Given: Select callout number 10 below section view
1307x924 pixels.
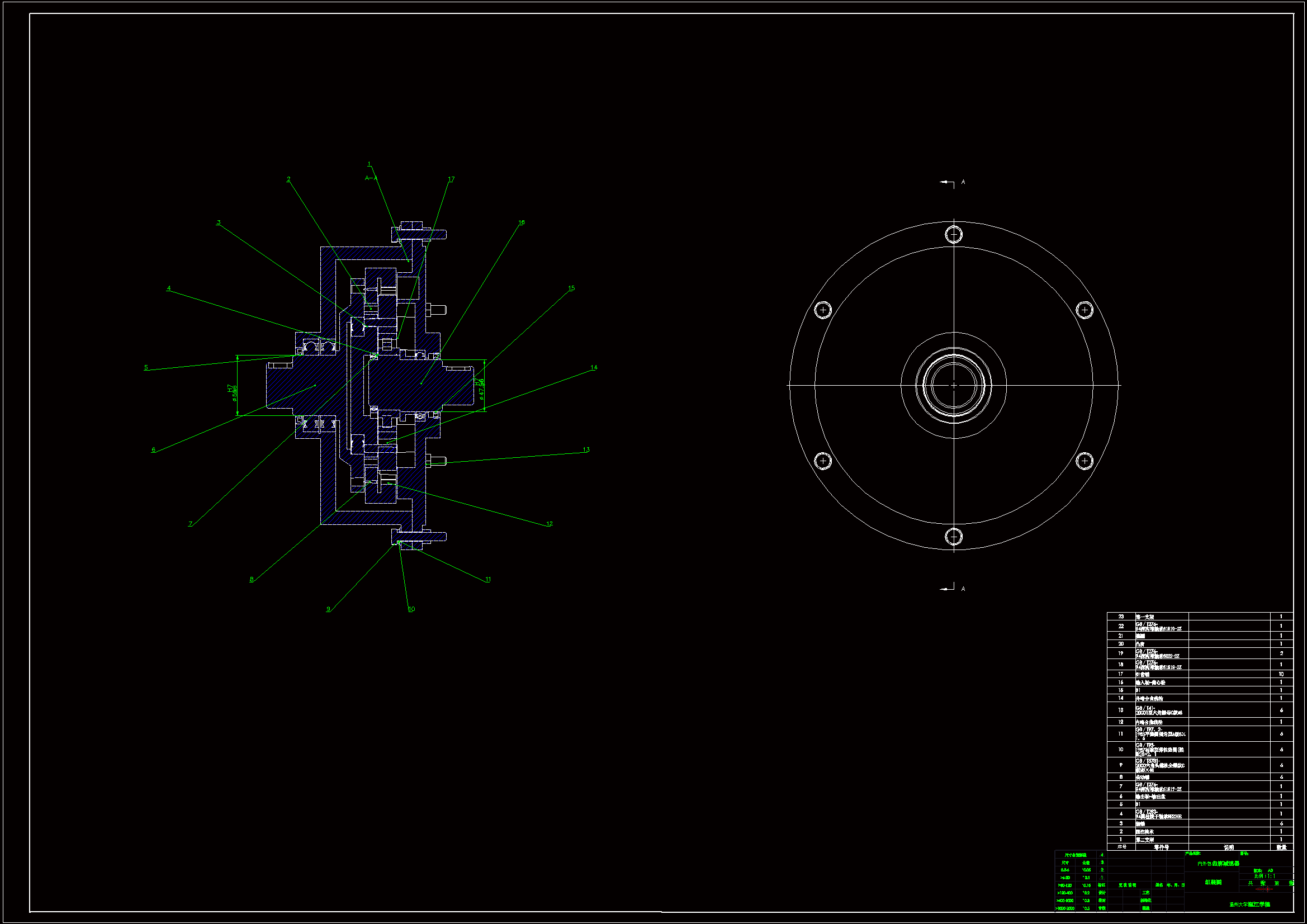Looking at the screenshot, I should 411,609.
